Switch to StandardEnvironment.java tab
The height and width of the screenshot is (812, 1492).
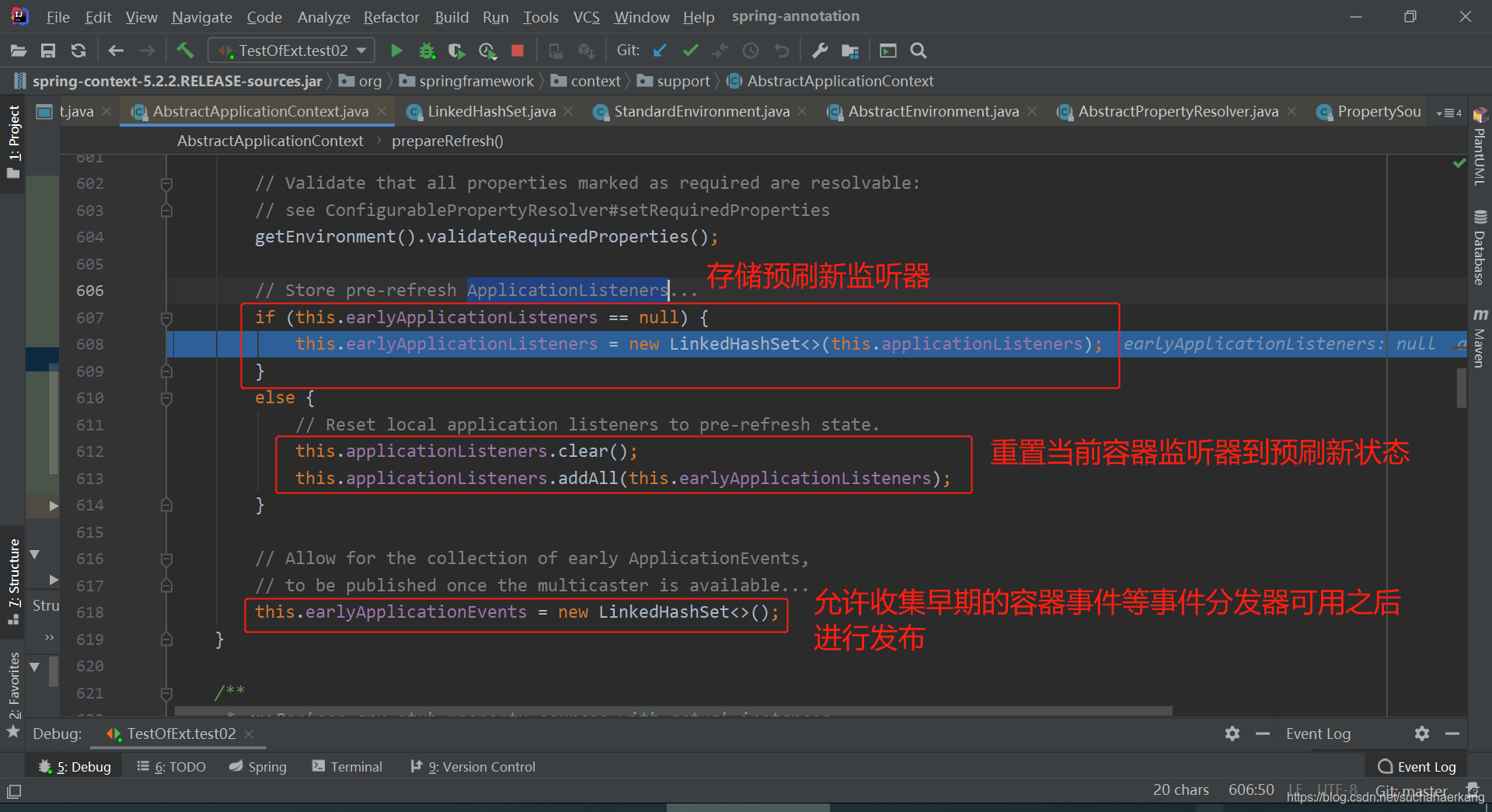pos(701,112)
